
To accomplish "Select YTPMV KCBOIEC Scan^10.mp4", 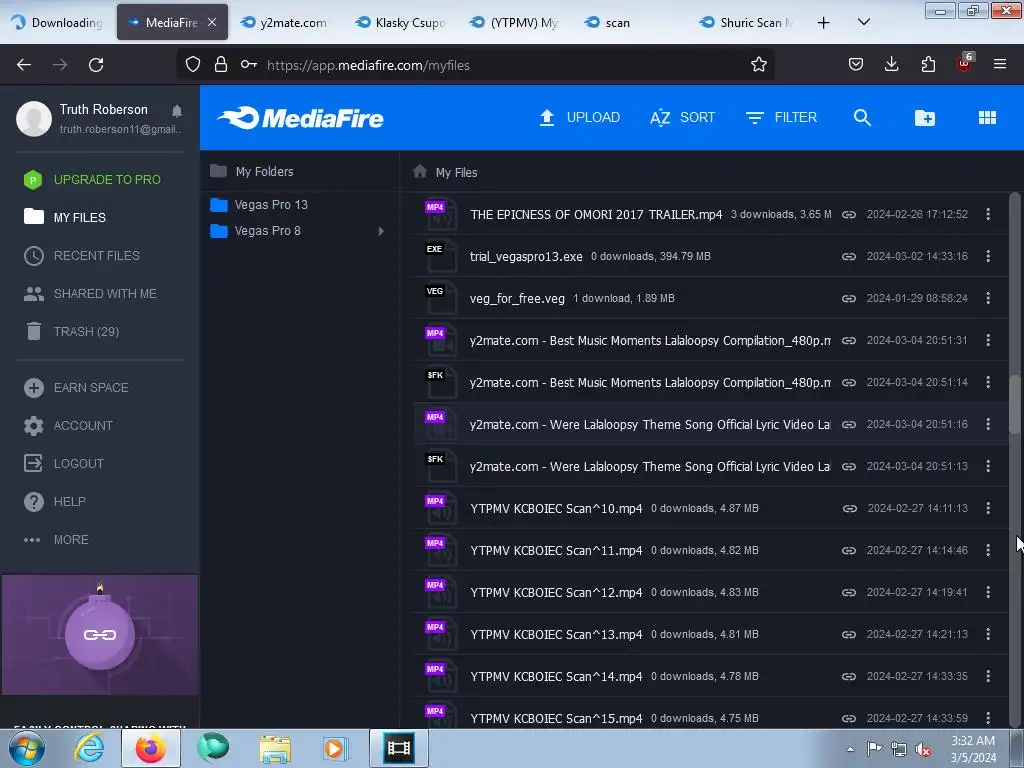I will (x=556, y=509).
